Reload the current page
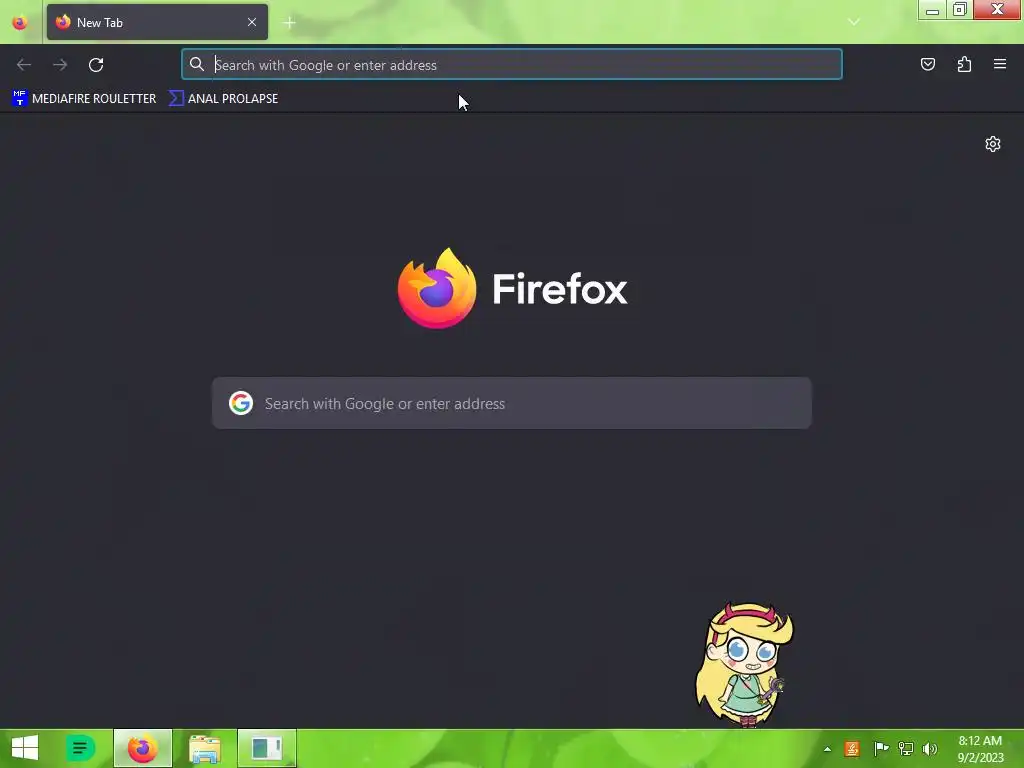The image size is (1024, 768). tap(96, 65)
